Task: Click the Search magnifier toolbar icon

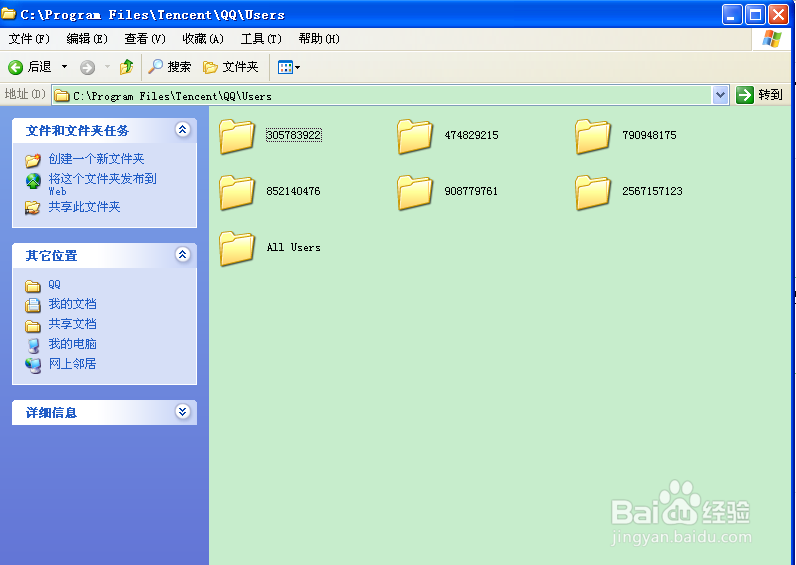Action: [155, 67]
